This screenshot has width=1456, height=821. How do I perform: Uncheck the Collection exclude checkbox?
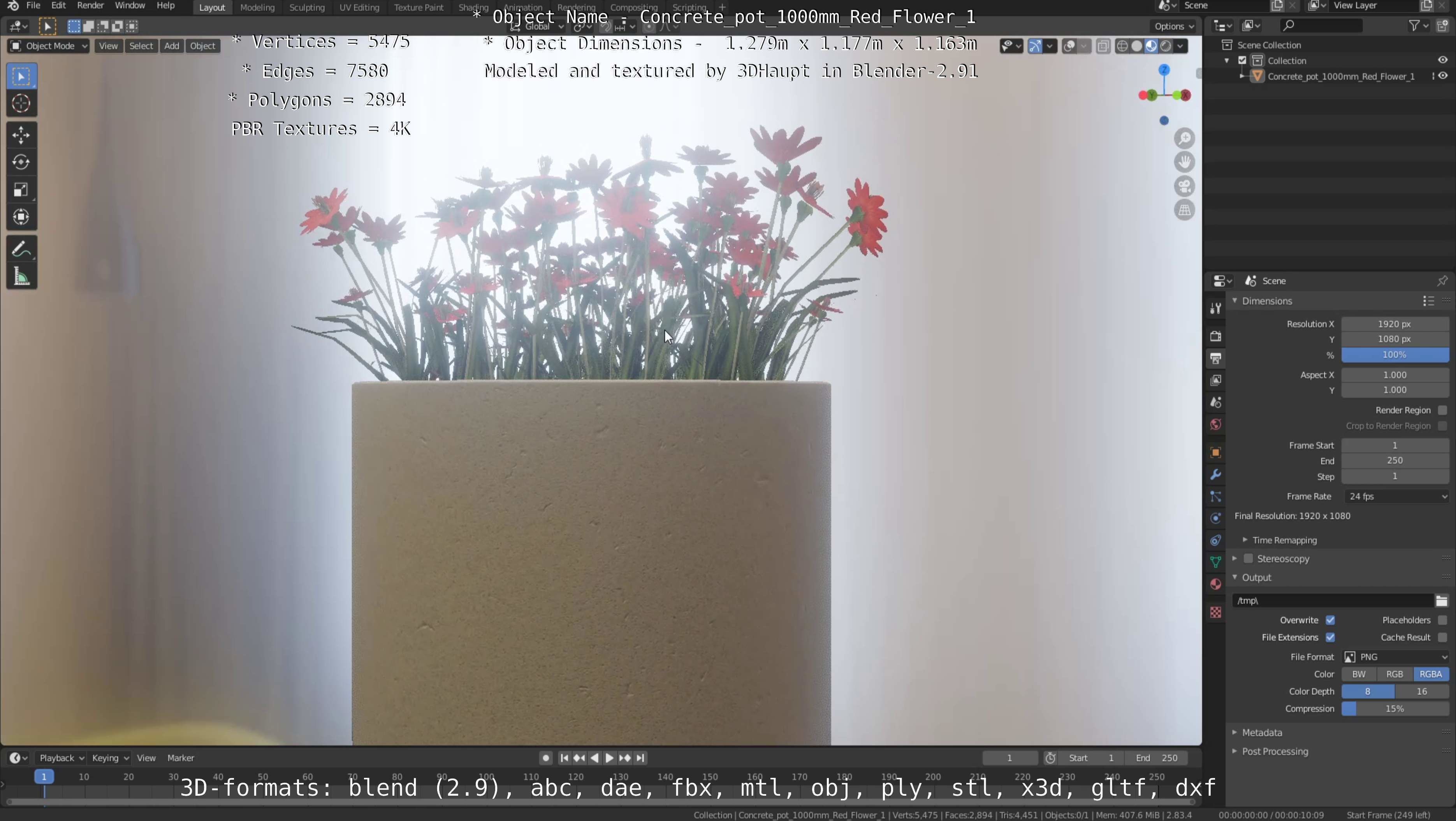tap(1242, 60)
